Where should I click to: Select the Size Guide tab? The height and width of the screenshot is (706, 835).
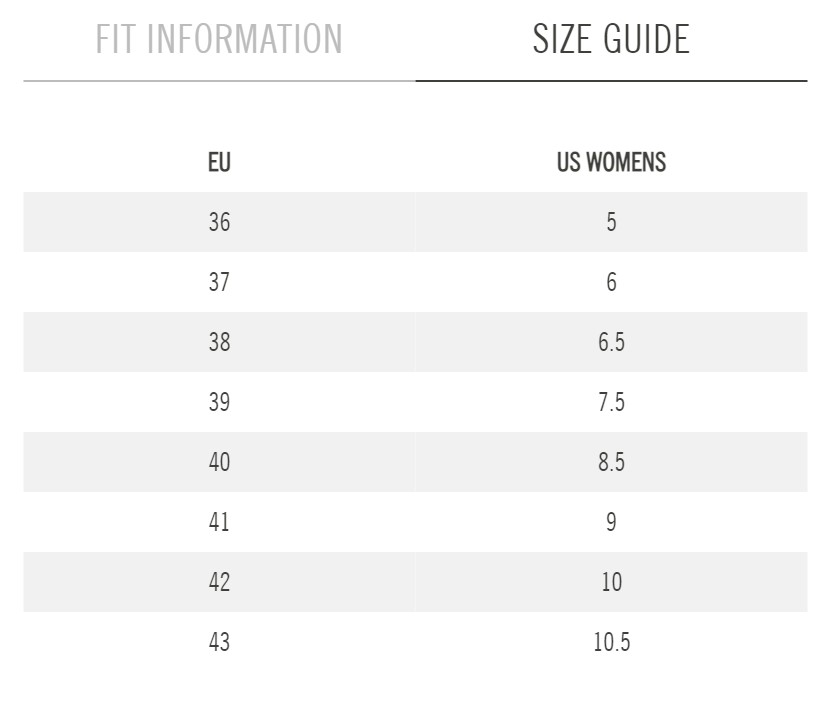(x=611, y=40)
